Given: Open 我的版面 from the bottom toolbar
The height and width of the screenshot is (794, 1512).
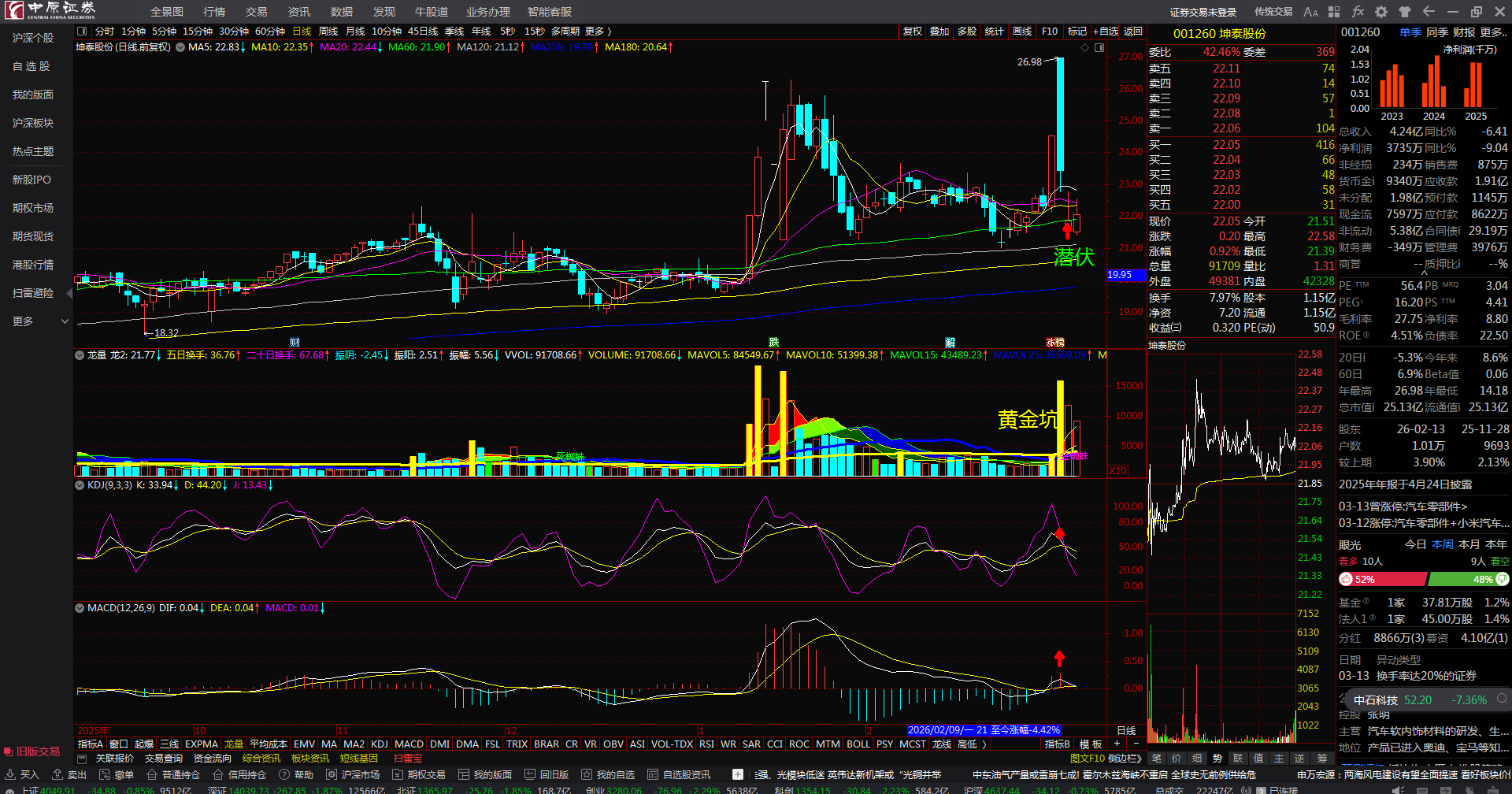Looking at the screenshot, I should click(x=485, y=775).
